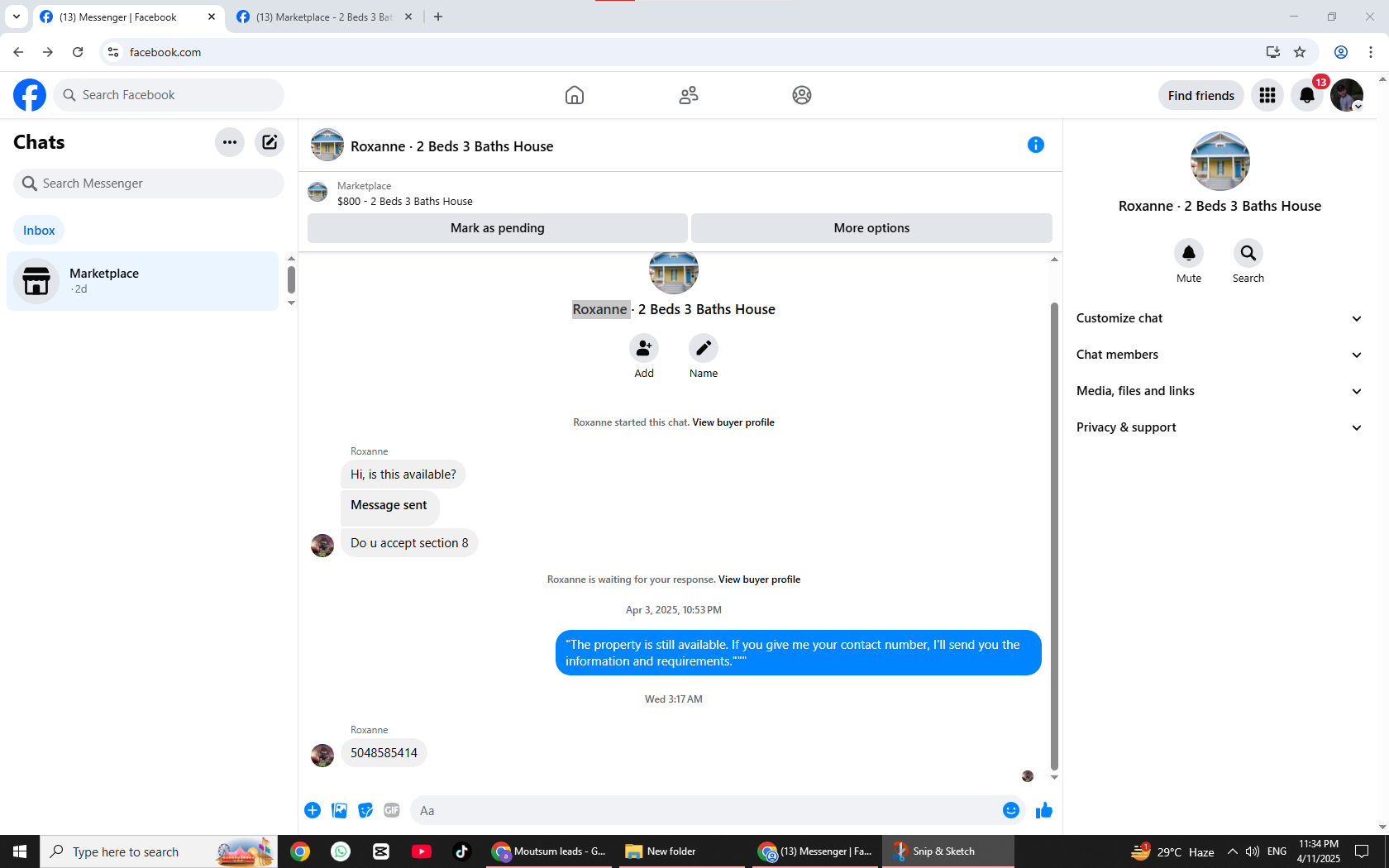Open the browser tab search dropdown
Screen dimensions: 1389x868
(17, 17)
